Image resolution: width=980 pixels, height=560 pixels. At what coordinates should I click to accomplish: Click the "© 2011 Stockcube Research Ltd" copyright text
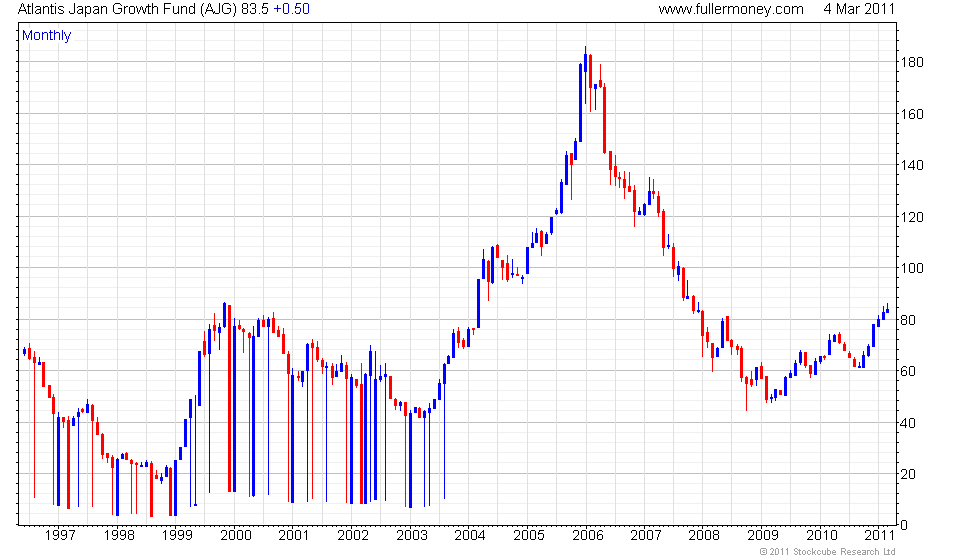[x=828, y=552]
